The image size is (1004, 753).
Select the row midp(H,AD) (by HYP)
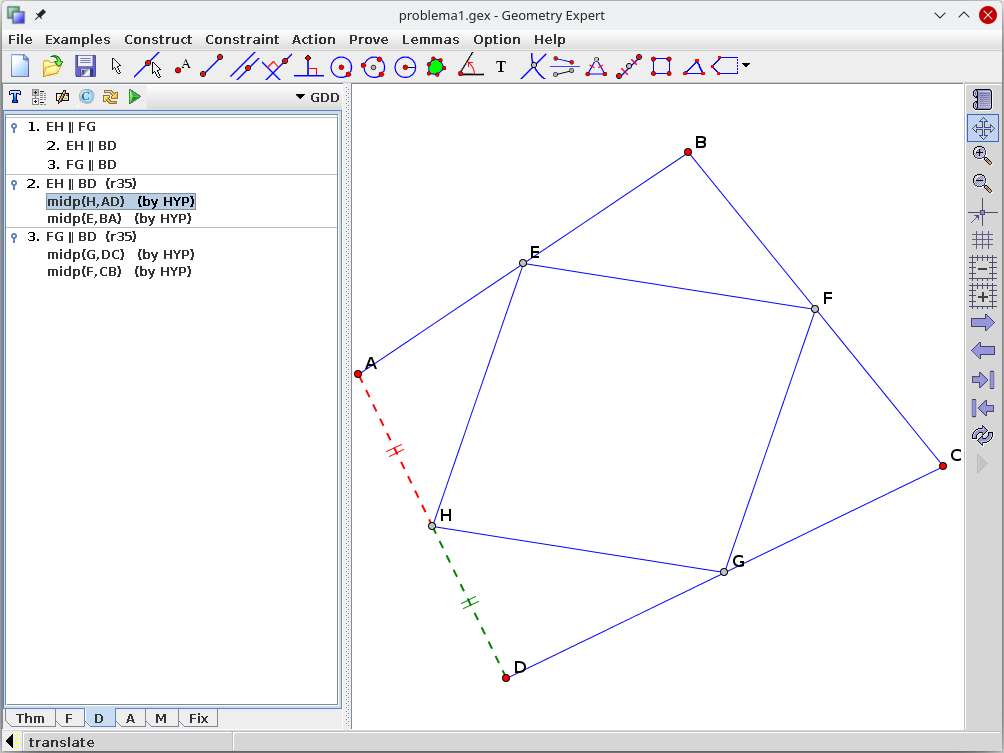tap(121, 202)
